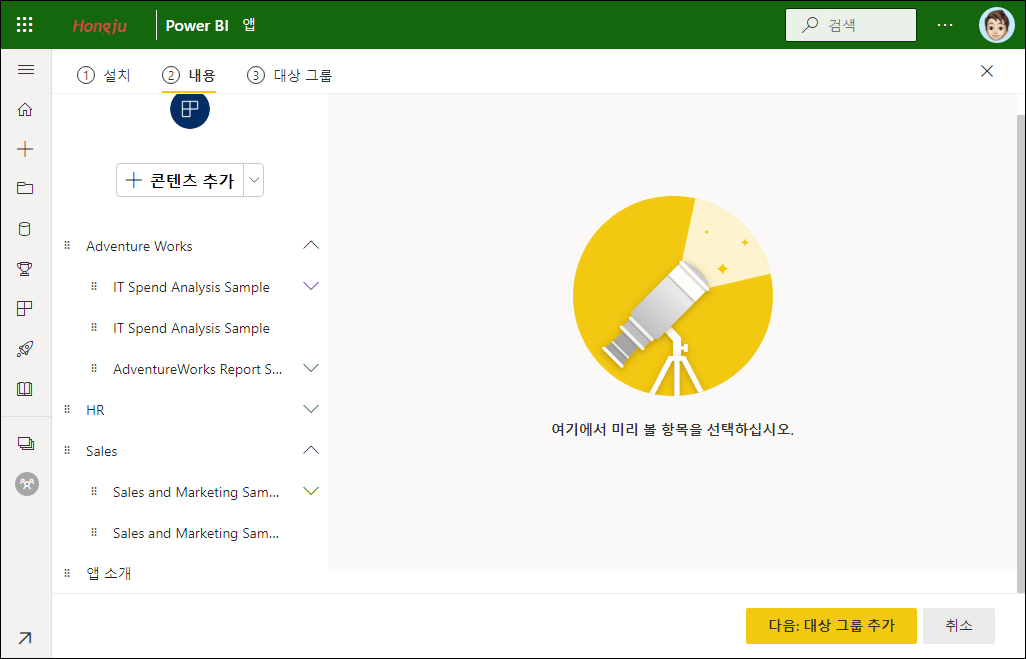1026x659 pixels.
Task: Grab the drag handle beside Adventure Works
Action: pos(67,245)
